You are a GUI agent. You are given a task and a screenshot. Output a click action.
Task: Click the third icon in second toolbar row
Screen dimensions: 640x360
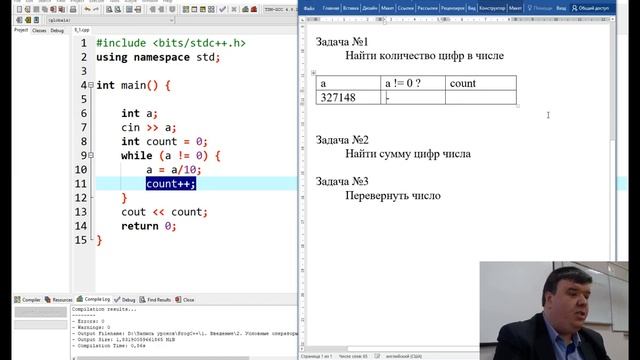point(36,20)
